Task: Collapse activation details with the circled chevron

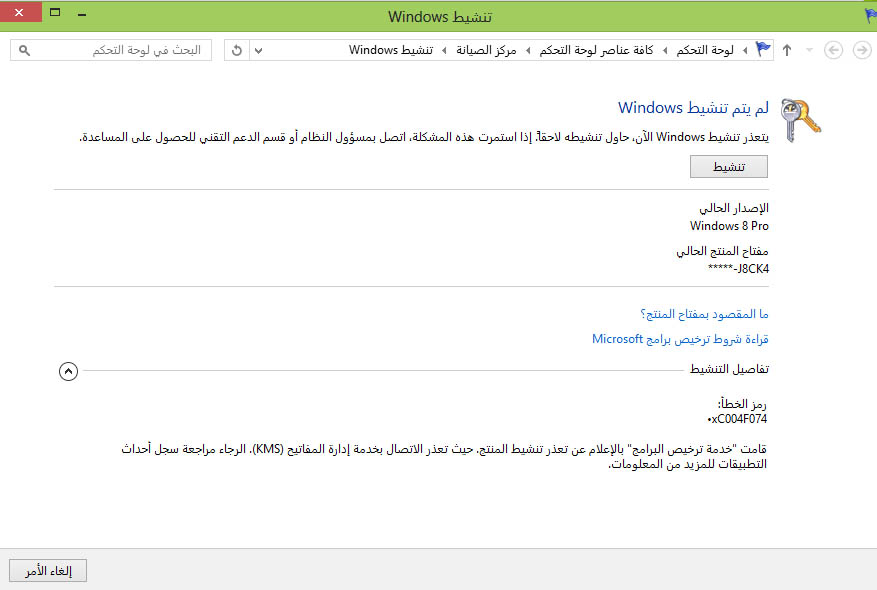Action: 68,371
